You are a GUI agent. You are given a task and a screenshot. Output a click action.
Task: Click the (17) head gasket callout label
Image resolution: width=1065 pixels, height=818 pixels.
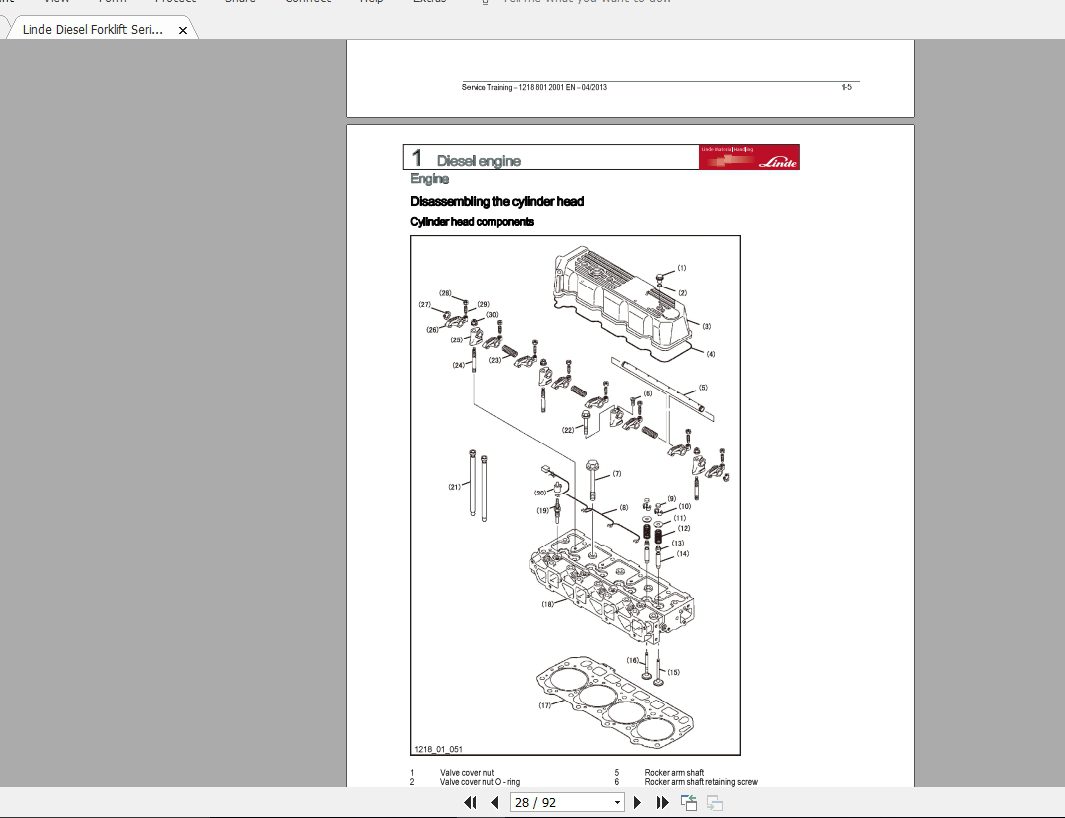545,705
